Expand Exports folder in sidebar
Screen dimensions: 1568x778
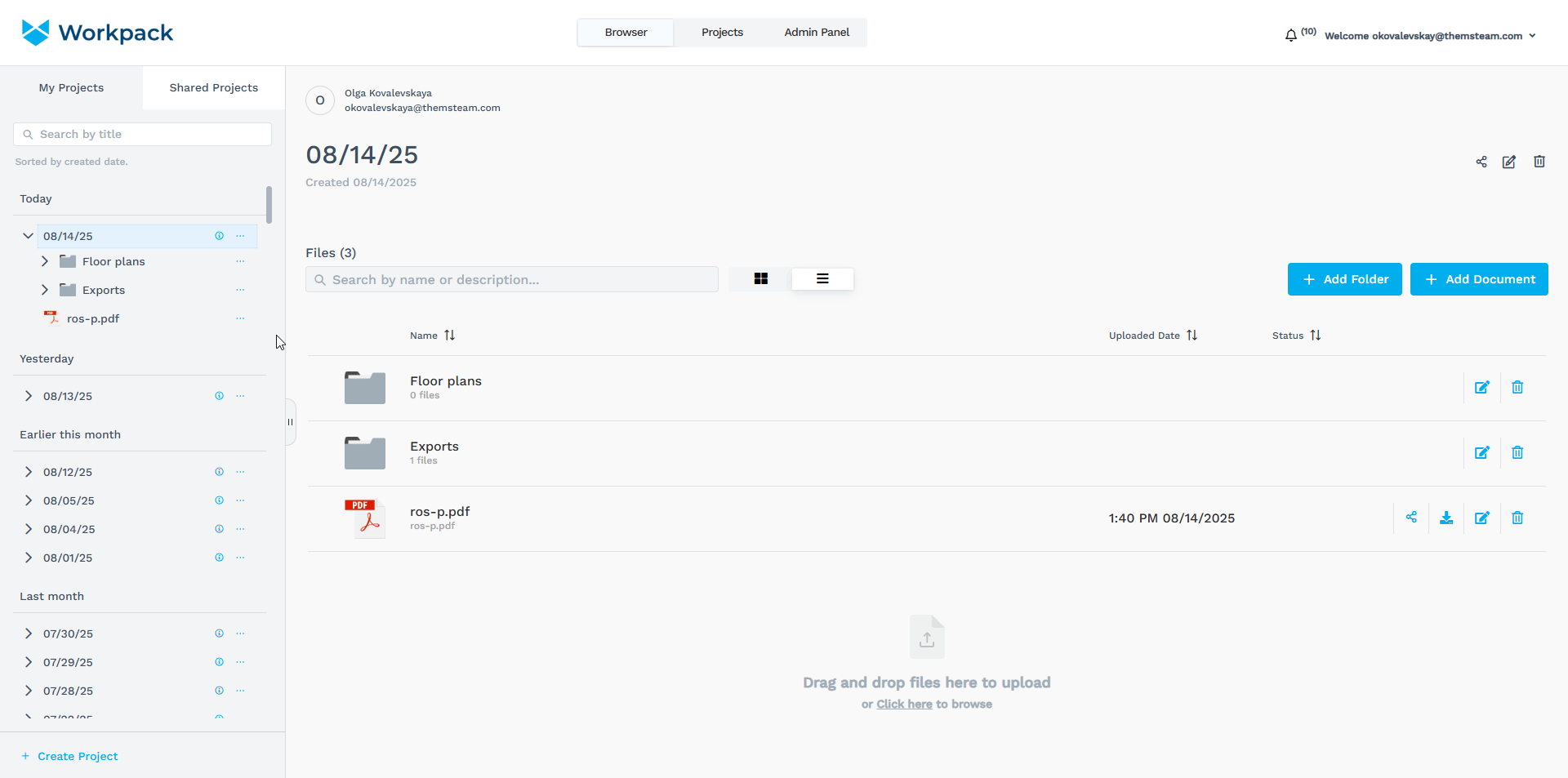45,290
